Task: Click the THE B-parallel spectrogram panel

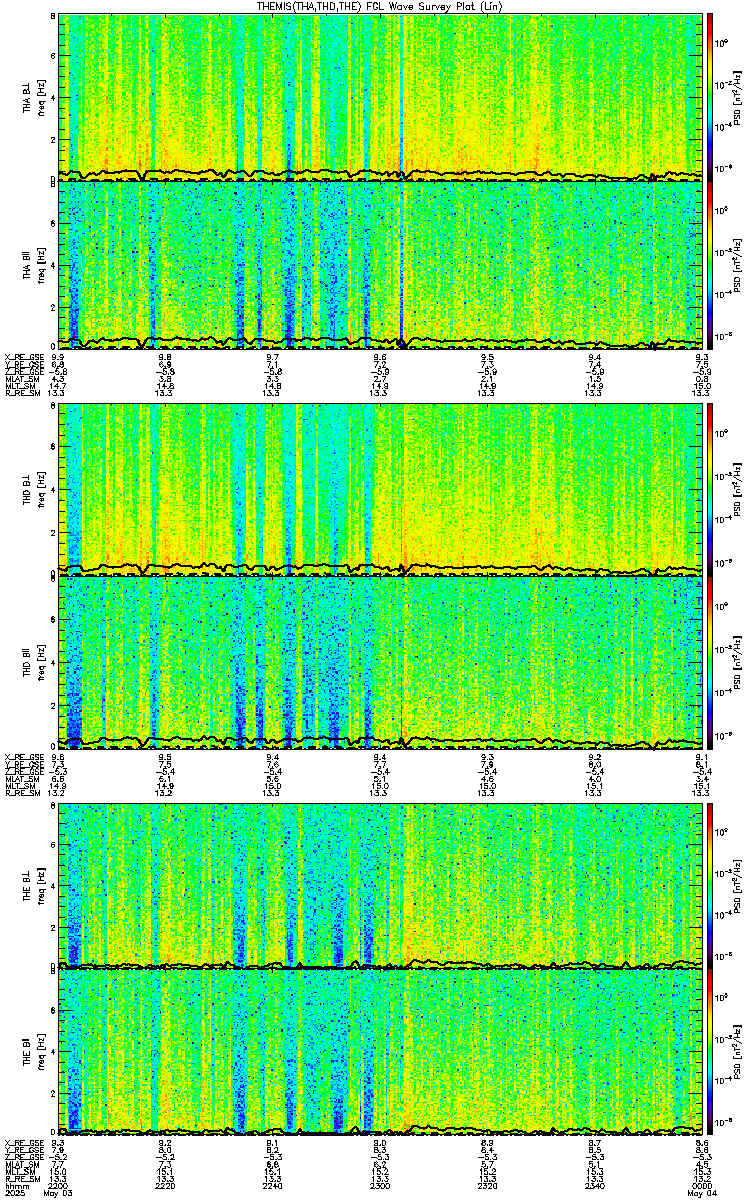Action: click(x=381, y=1053)
